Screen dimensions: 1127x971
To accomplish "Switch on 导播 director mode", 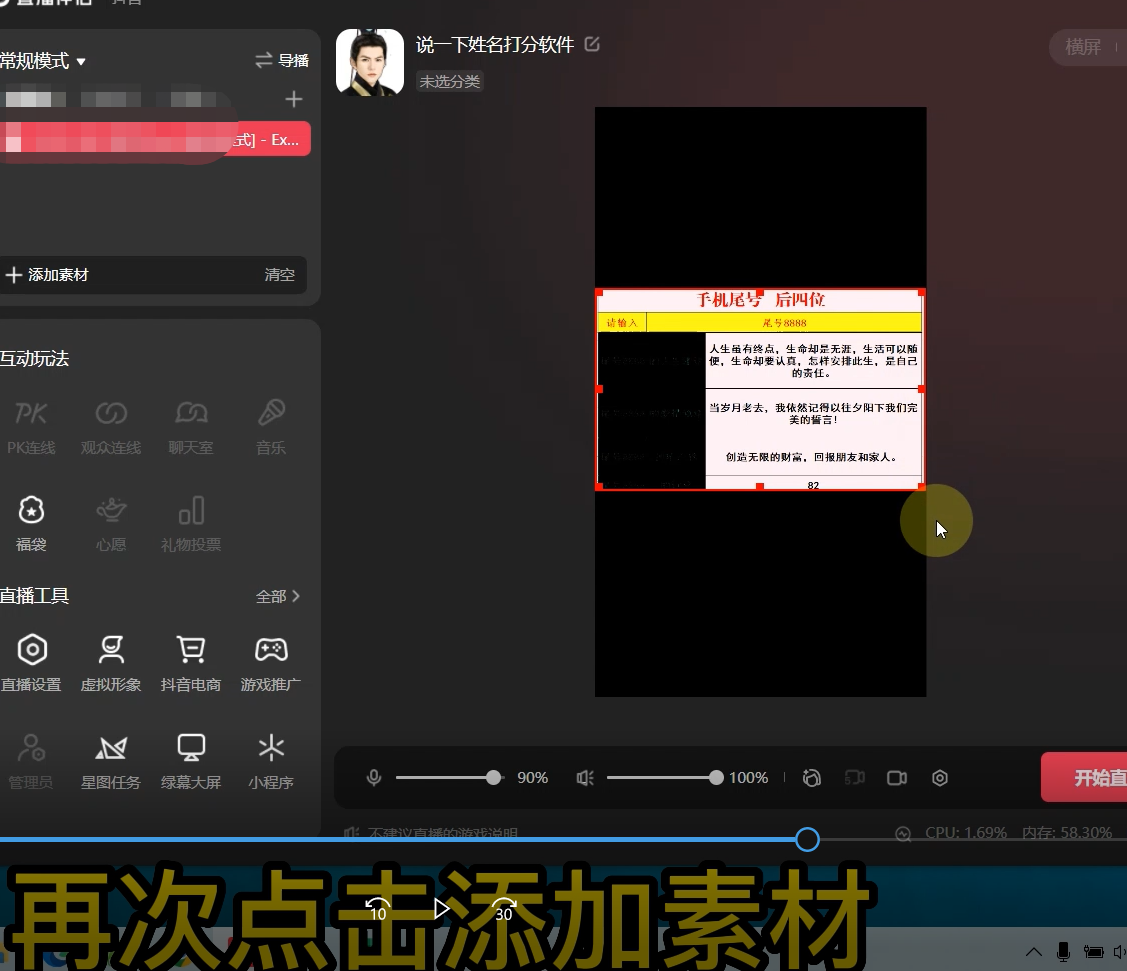I will (282, 60).
